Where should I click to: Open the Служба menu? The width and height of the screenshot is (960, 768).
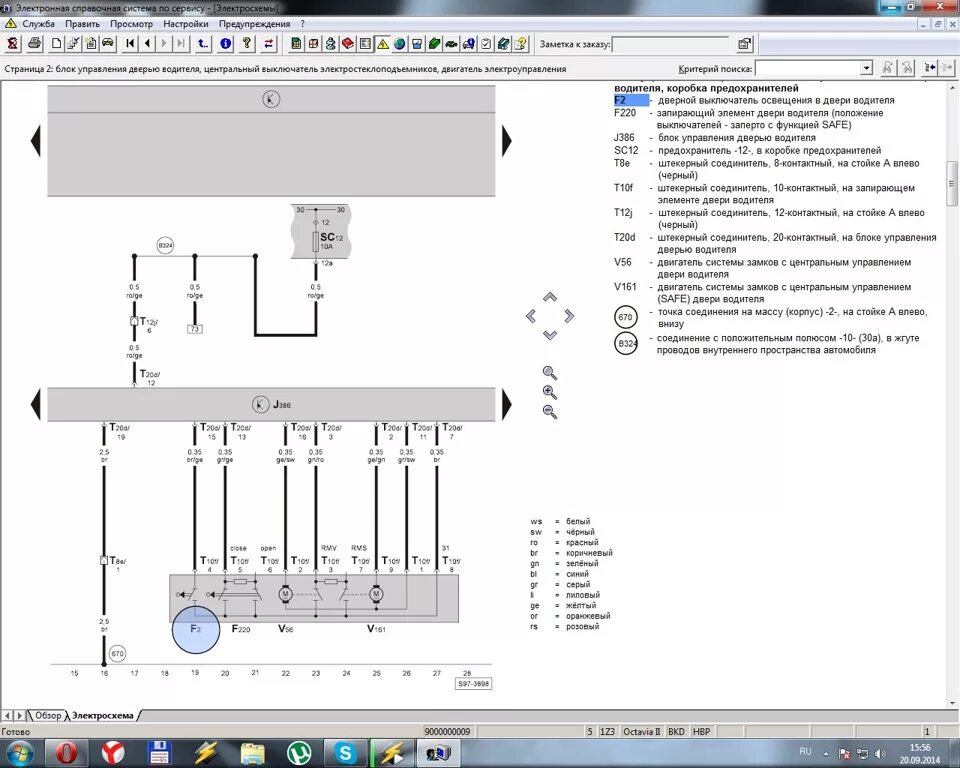click(x=39, y=24)
